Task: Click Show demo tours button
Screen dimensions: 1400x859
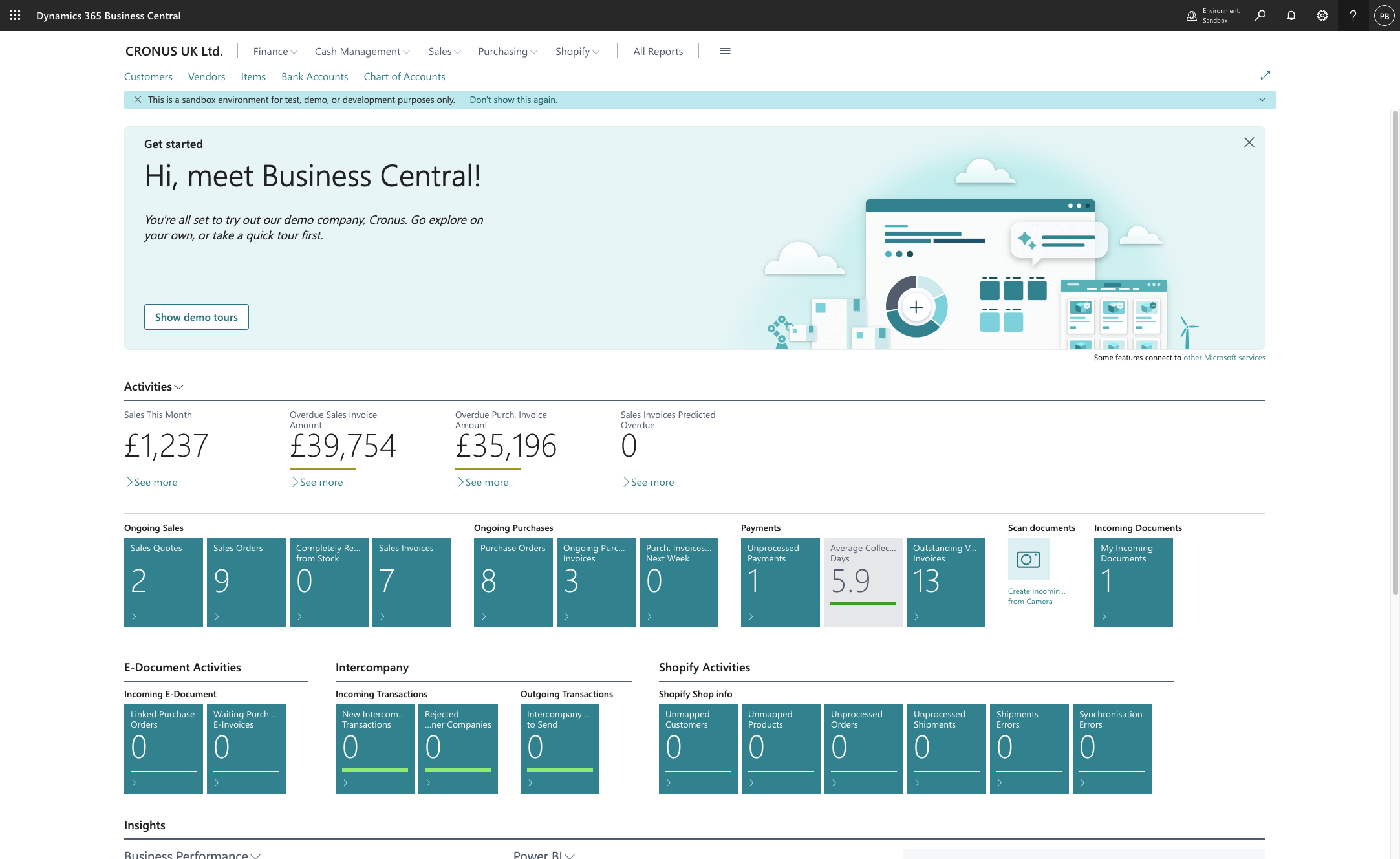Action: coord(197,317)
